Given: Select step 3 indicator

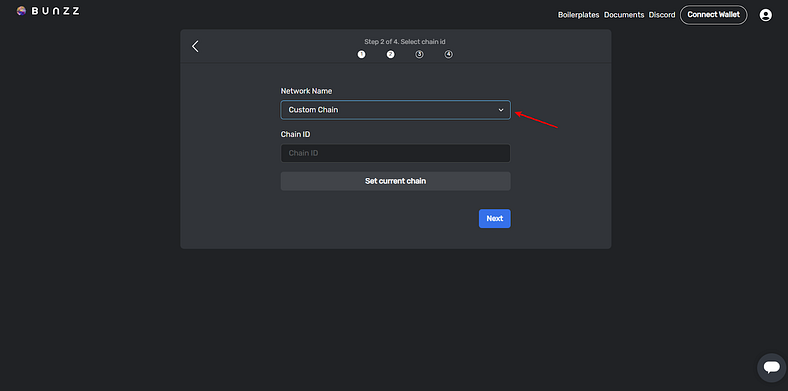Looking at the screenshot, I should click(419, 54).
